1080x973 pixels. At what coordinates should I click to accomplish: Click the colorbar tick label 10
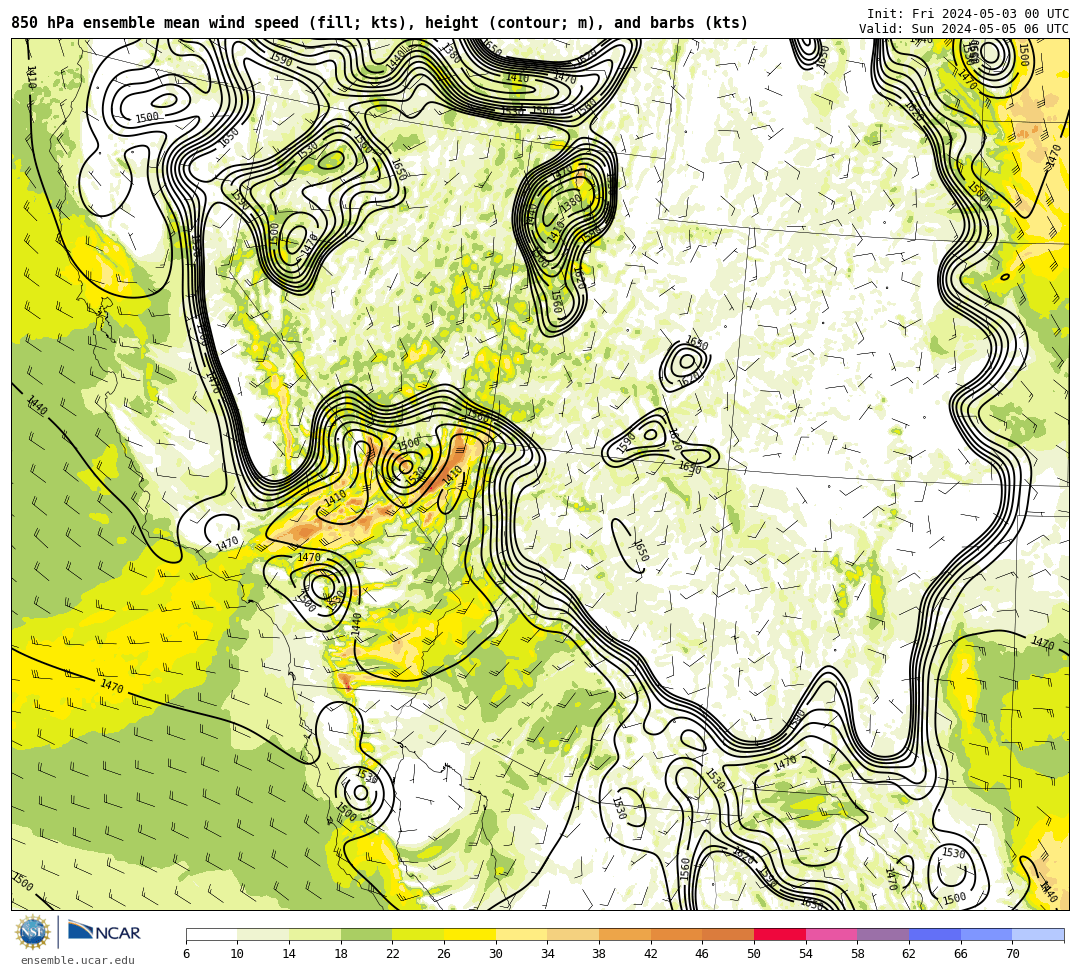tap(238, 954)
